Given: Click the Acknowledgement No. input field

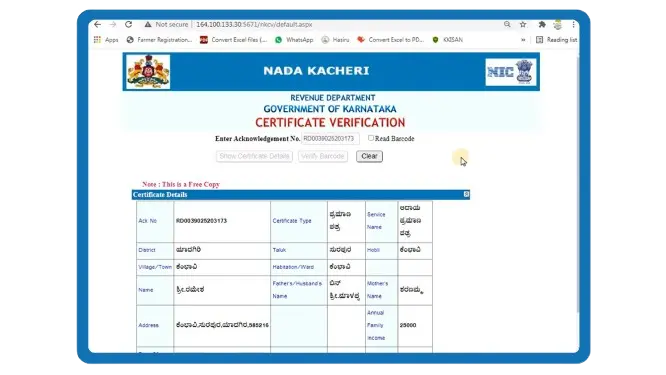Looking at the screenshot, I should pos(330,138).
